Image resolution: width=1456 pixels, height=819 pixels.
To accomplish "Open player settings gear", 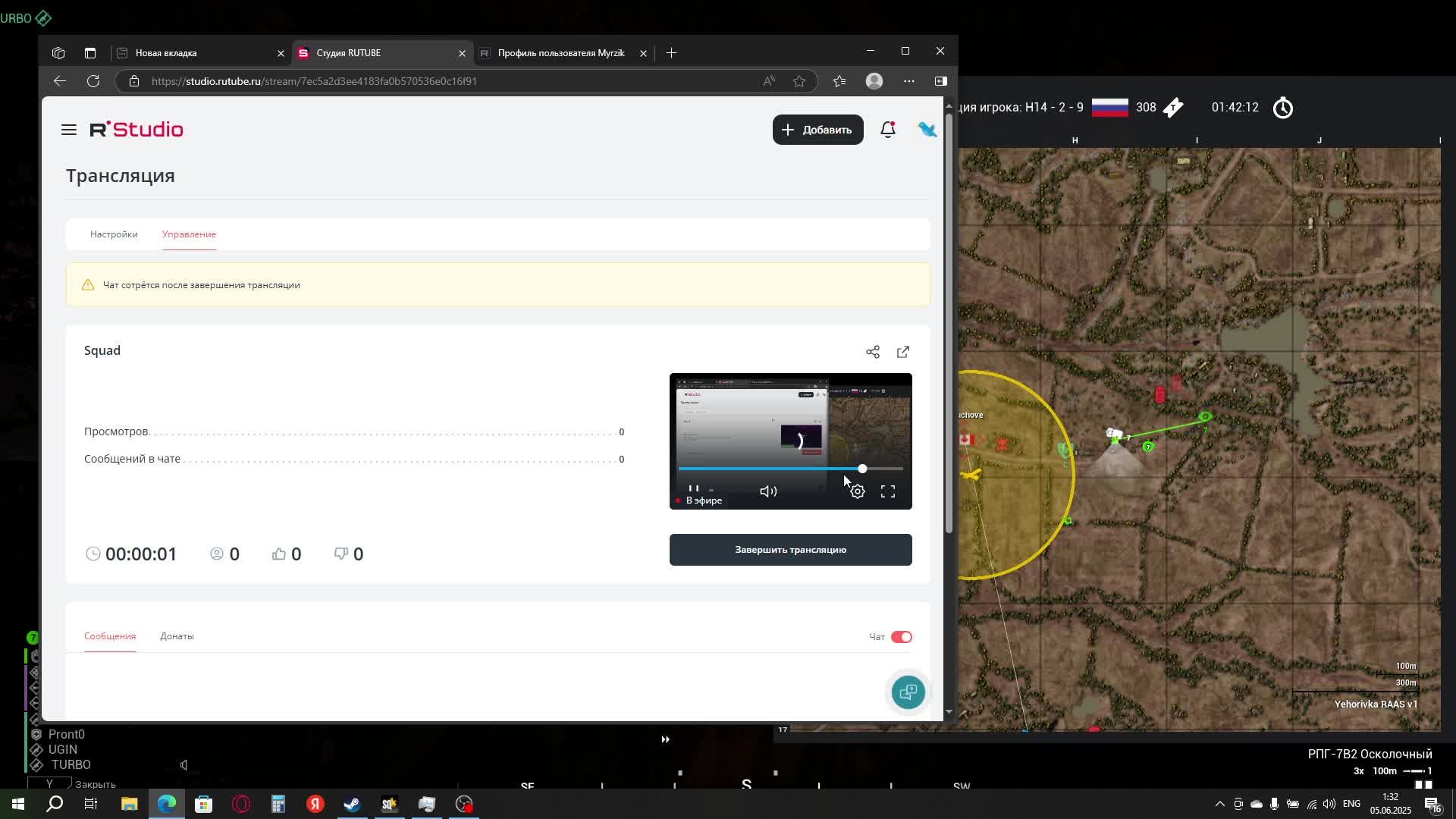I will (857, 491).
